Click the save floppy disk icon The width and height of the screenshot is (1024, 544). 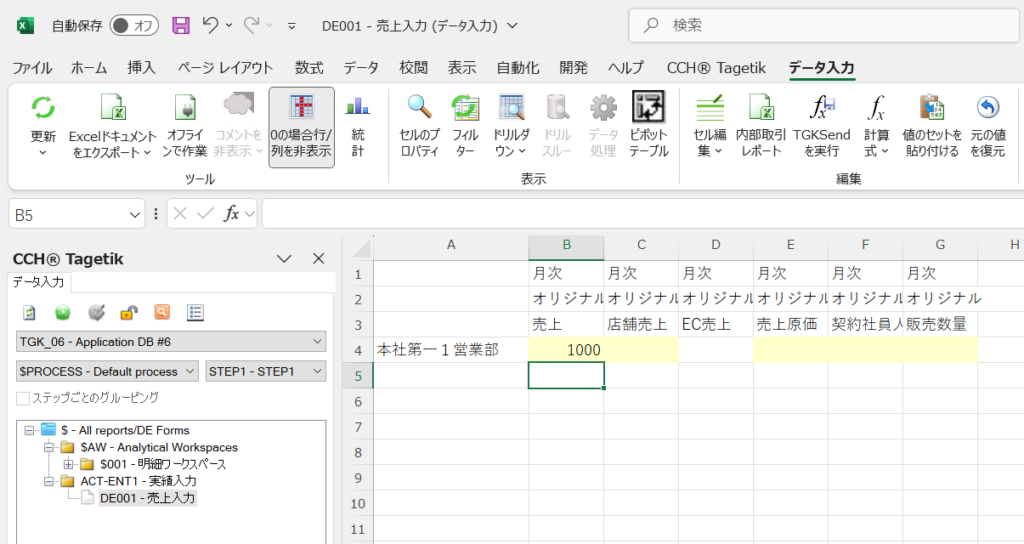pos(181,25)
